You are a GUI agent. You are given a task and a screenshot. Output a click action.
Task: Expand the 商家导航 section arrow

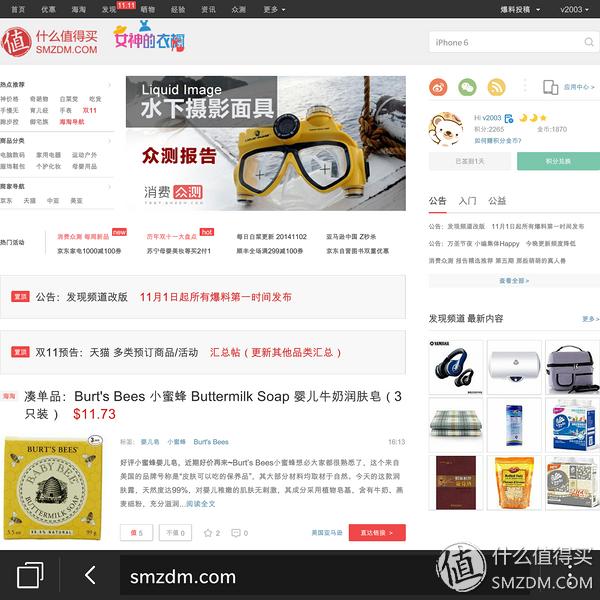pyautogui.click(x=109, y=187)
